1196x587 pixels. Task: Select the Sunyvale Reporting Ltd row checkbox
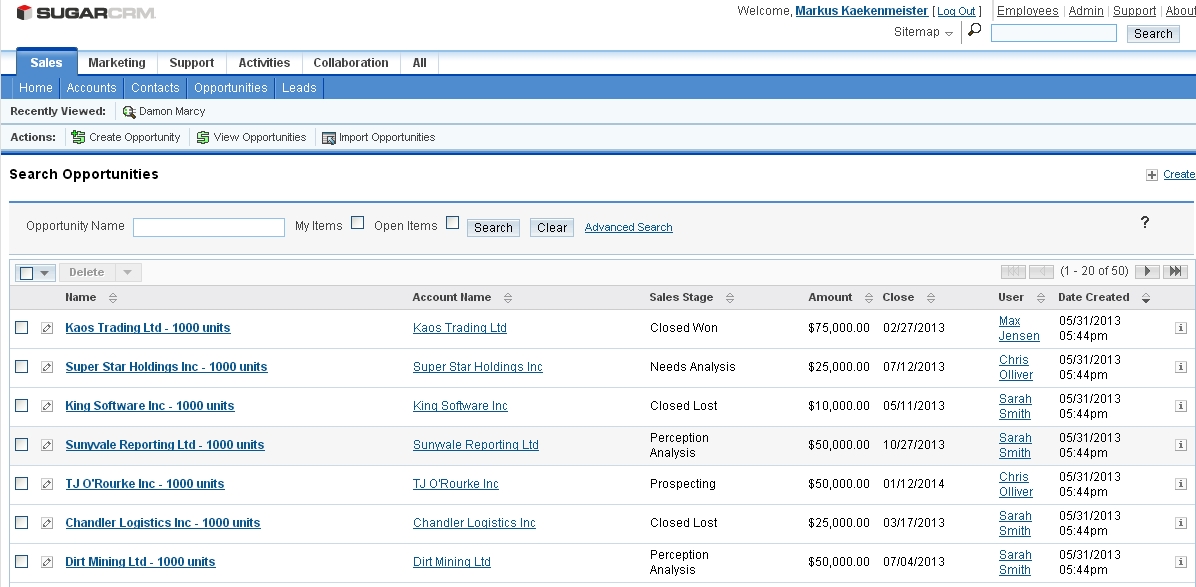coord(21,444)
